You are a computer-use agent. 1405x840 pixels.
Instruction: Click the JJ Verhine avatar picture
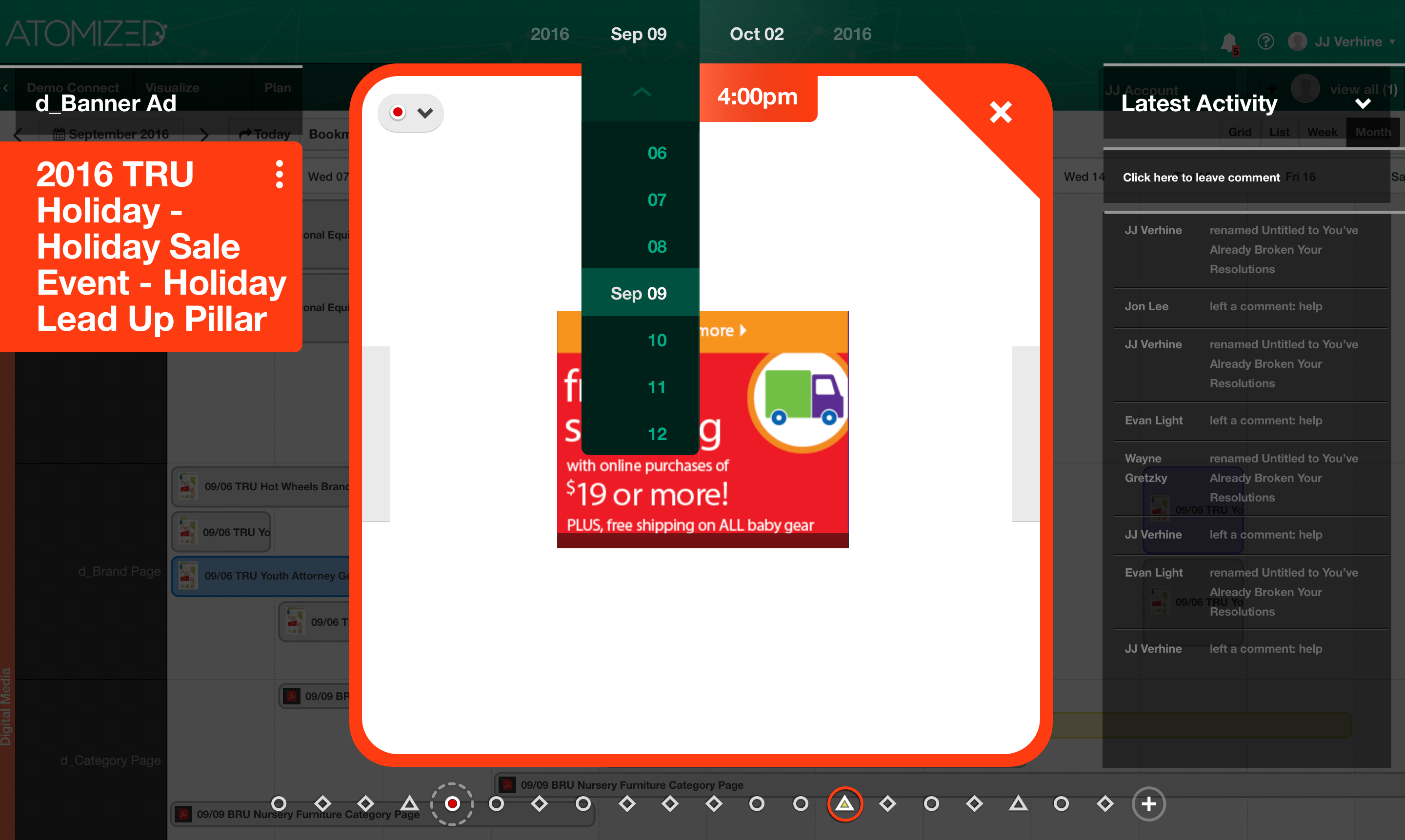[1298, 41]
